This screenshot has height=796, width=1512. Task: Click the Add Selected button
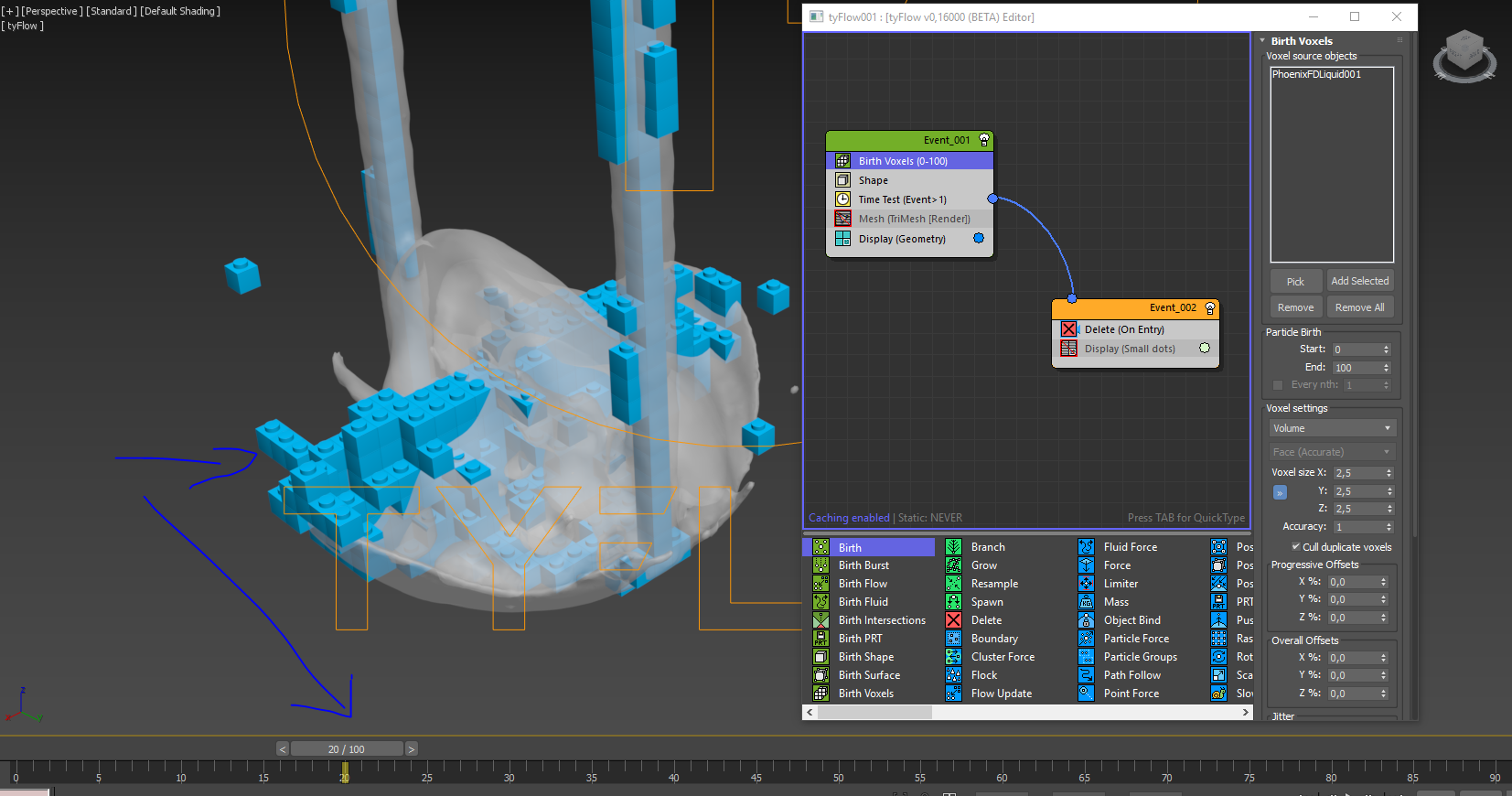click(x=1359, y=281)
